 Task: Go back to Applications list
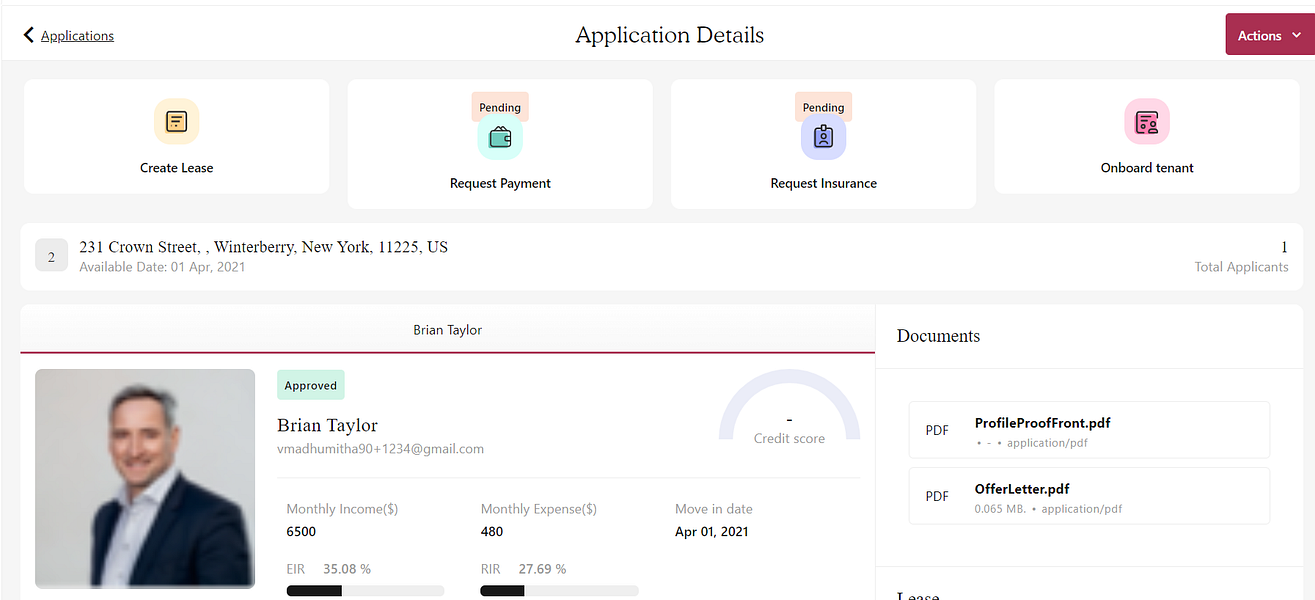point(77,36)
